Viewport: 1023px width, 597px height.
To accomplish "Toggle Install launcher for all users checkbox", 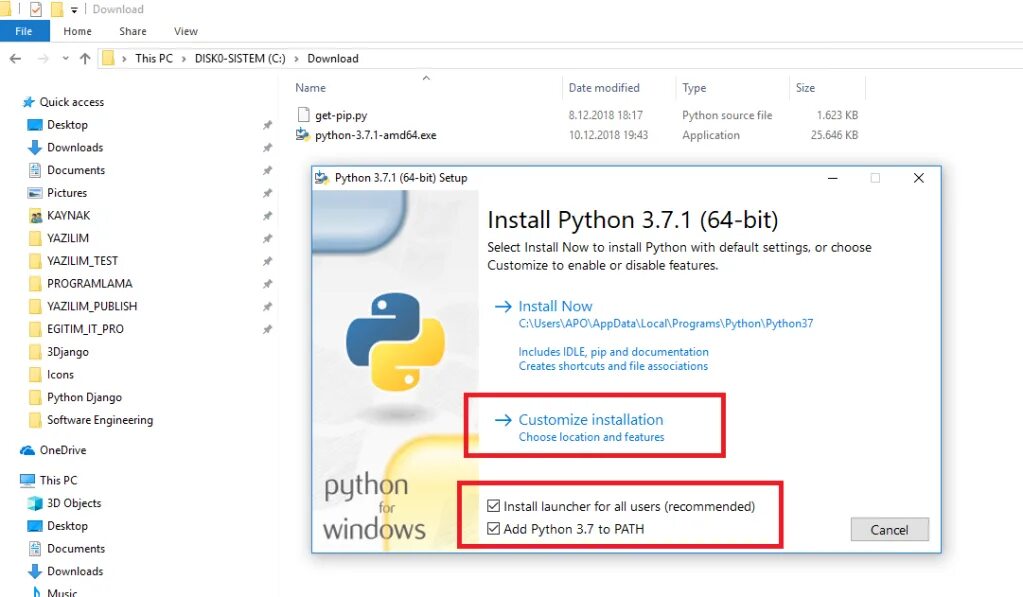I will [494, 507].
